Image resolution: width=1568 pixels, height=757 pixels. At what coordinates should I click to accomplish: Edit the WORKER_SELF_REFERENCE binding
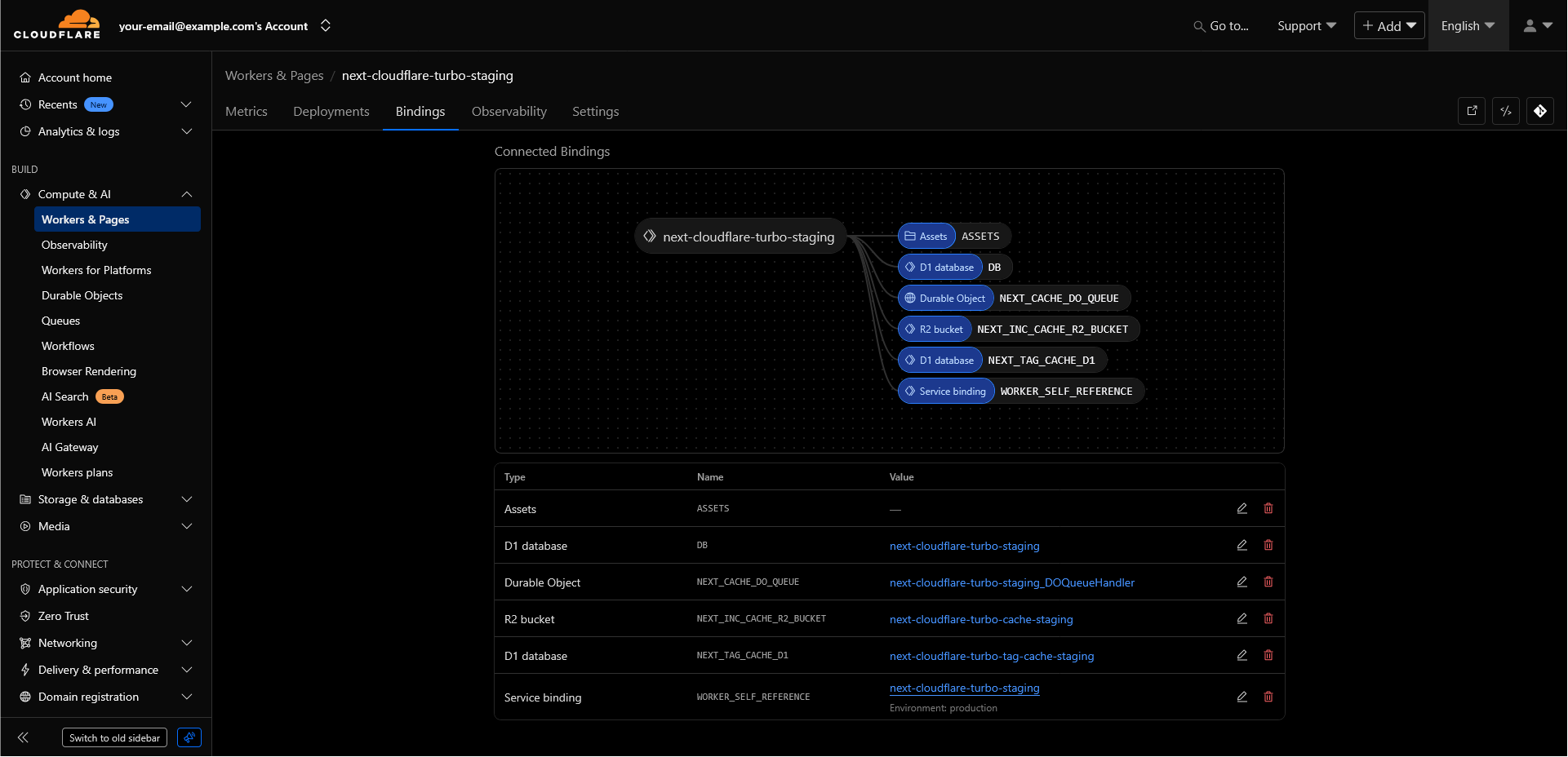pyautogui.click(x=1242, y=697)
